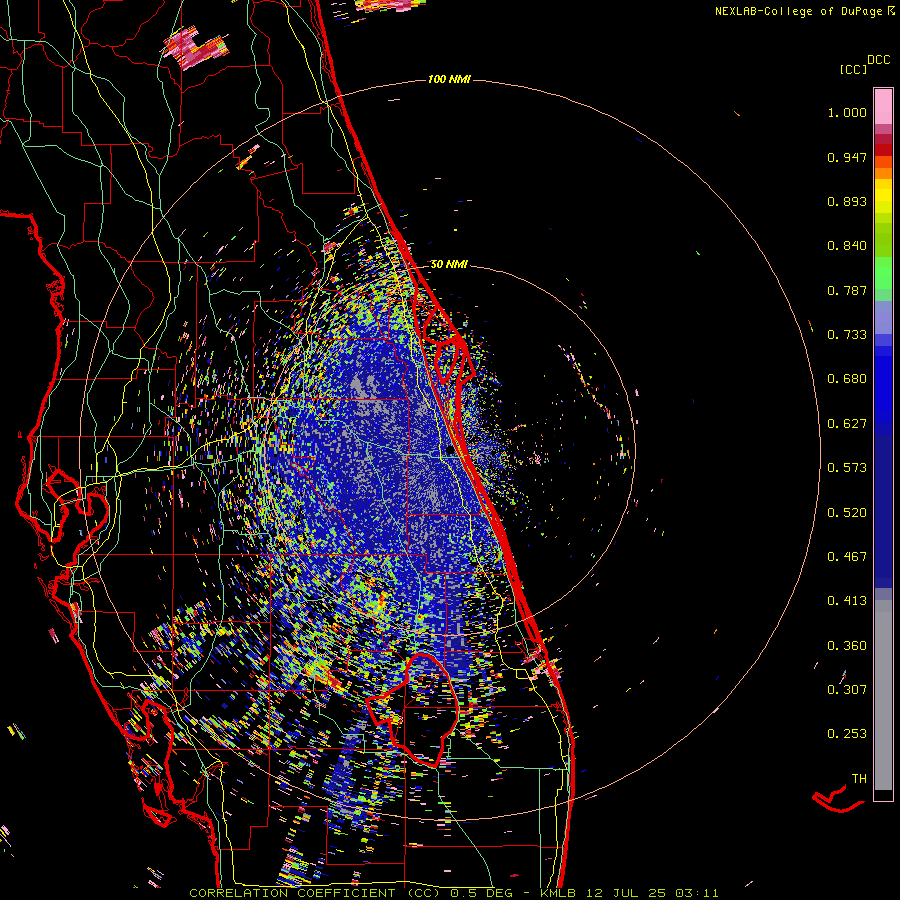
Task: Click the 1.000 scale value
Action: [847, 112]
